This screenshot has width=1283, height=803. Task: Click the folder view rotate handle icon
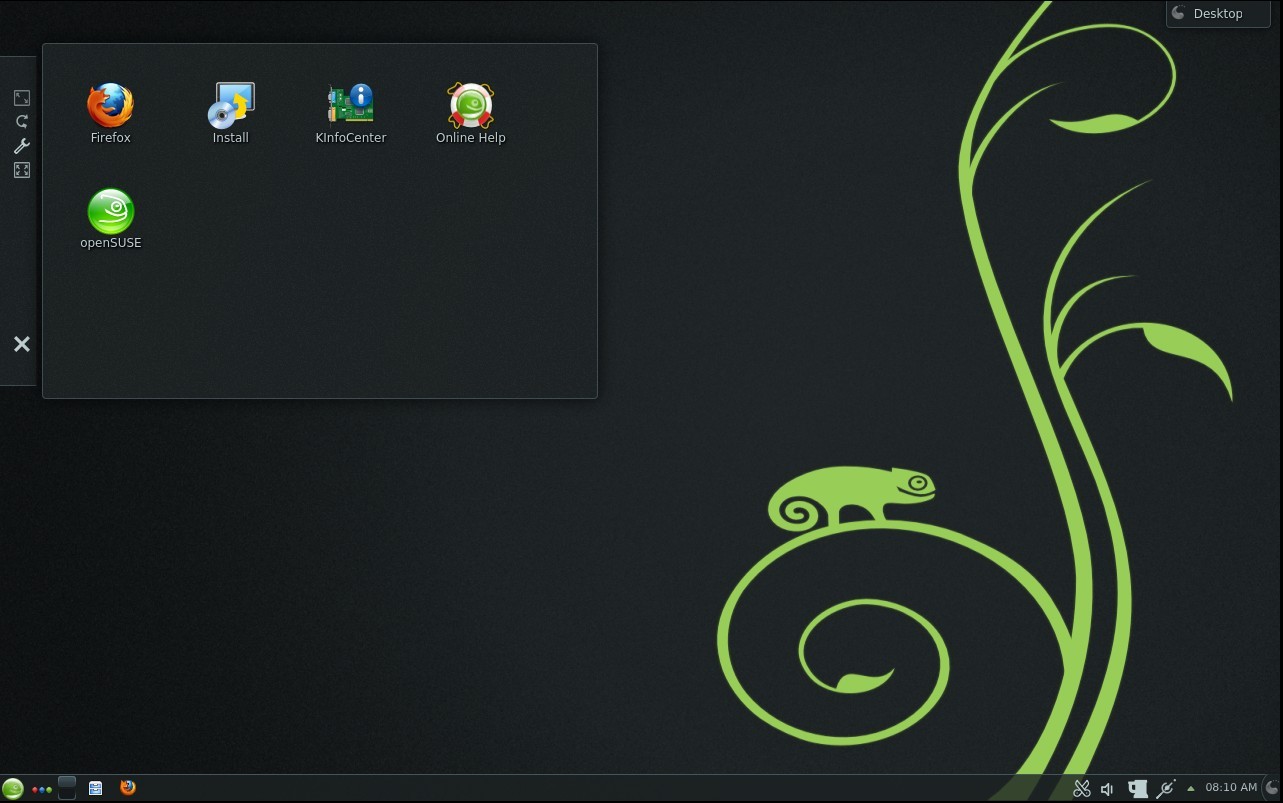point(22,122)
